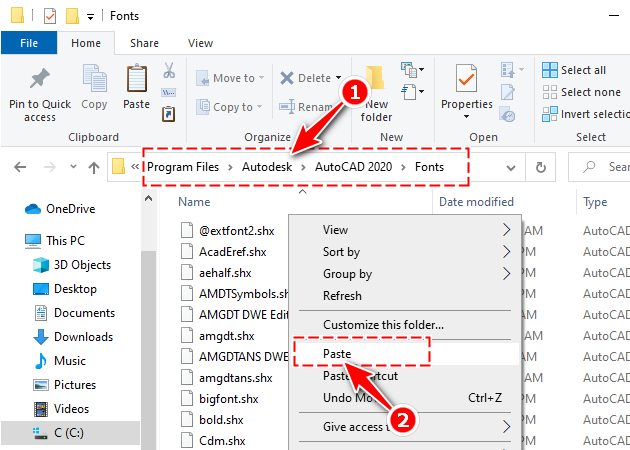Viewport: 630px width, 450px height.
Task: Open Desktop in the navigation pane
Action: coord(65,289)
